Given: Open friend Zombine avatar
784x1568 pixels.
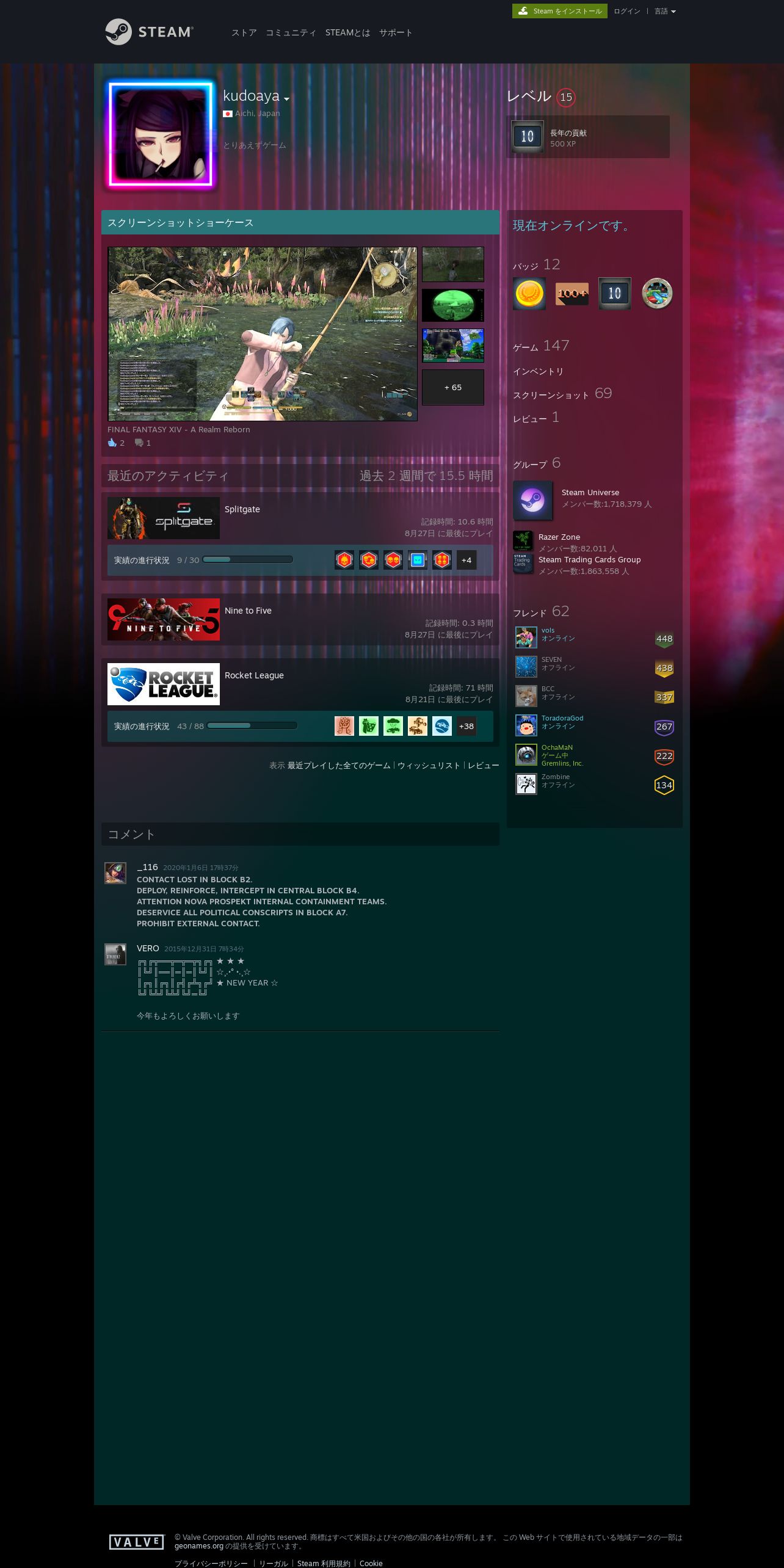Looking at the screenshot, I should pyautogui.click(x=526, y=784).
